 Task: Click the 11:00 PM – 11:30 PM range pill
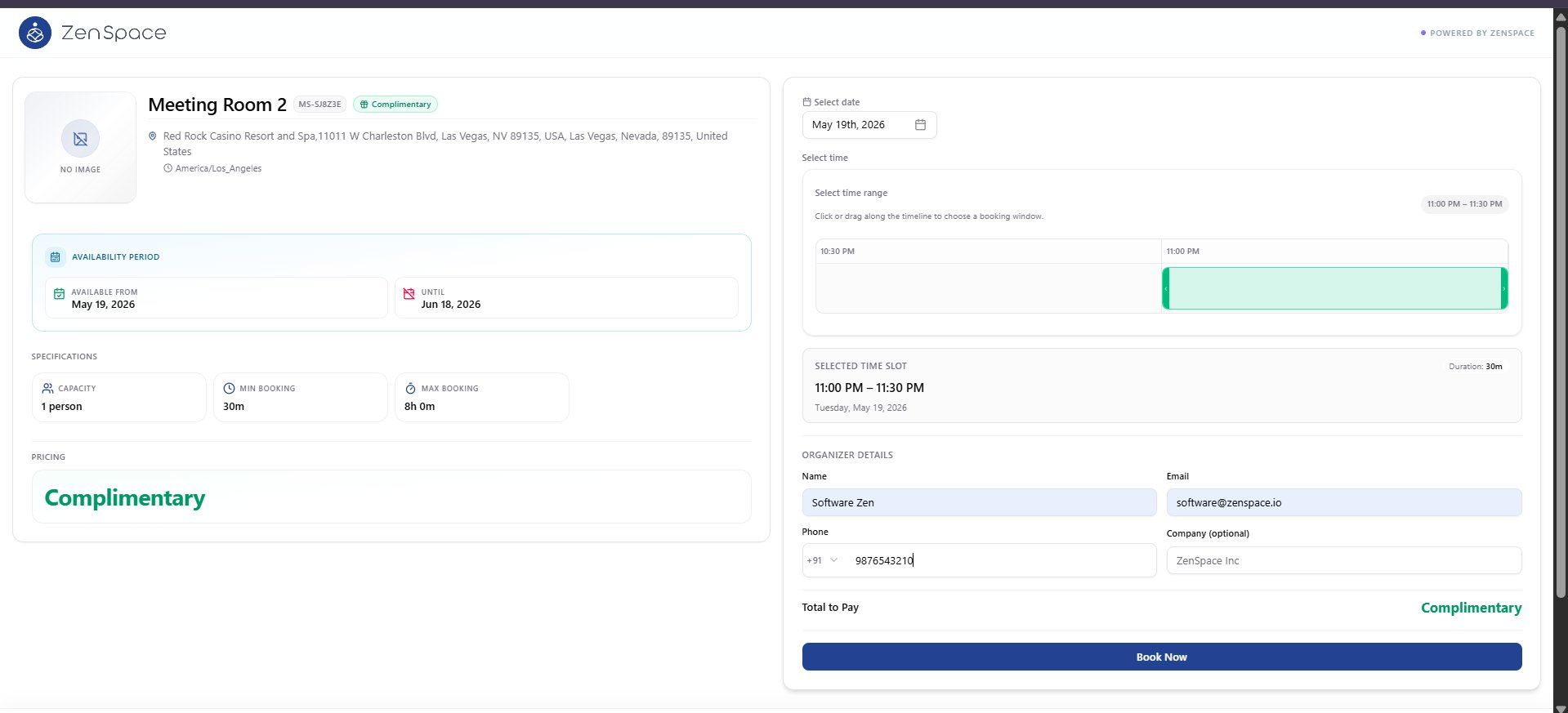pos(1464,204)
